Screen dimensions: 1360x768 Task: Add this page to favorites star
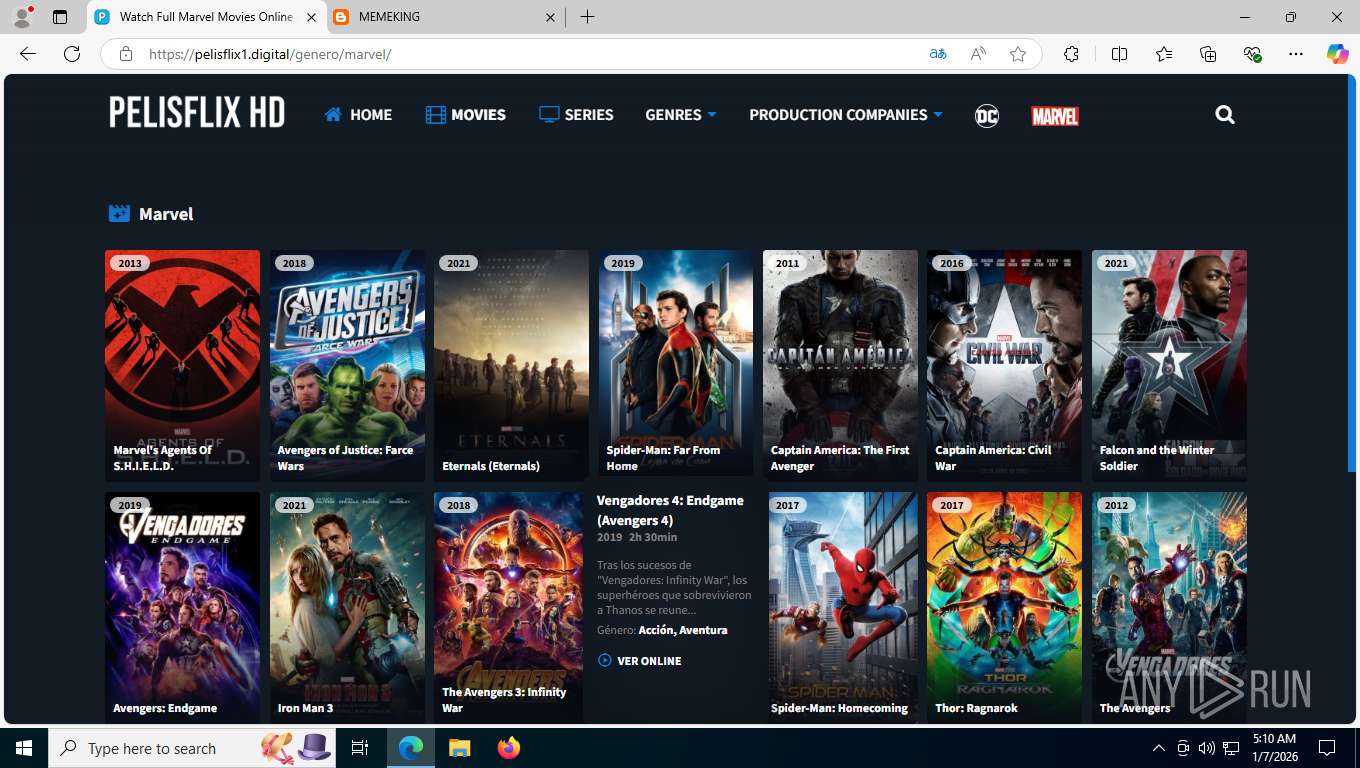pos(1018,54)
